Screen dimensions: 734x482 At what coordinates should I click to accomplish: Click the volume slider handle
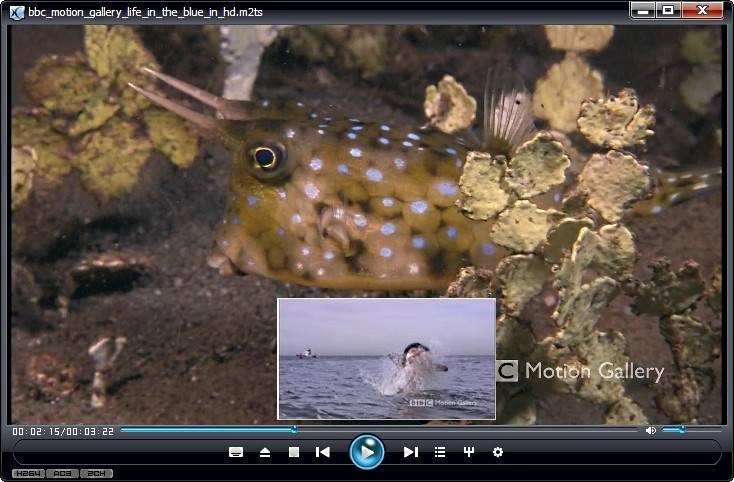(x=682, y=429)
